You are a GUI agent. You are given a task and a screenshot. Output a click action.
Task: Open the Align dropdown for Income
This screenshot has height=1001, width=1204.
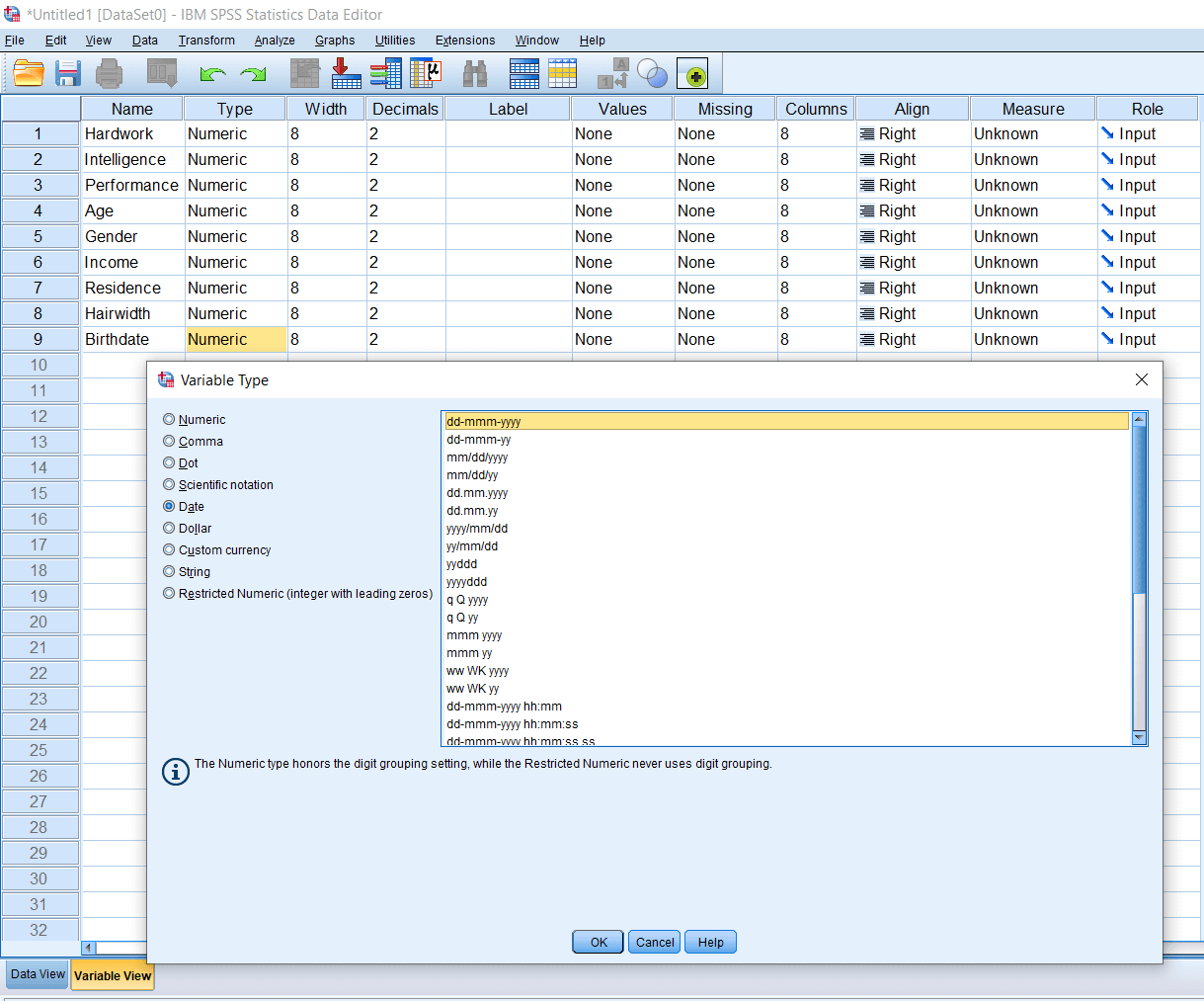click(911, 262)
